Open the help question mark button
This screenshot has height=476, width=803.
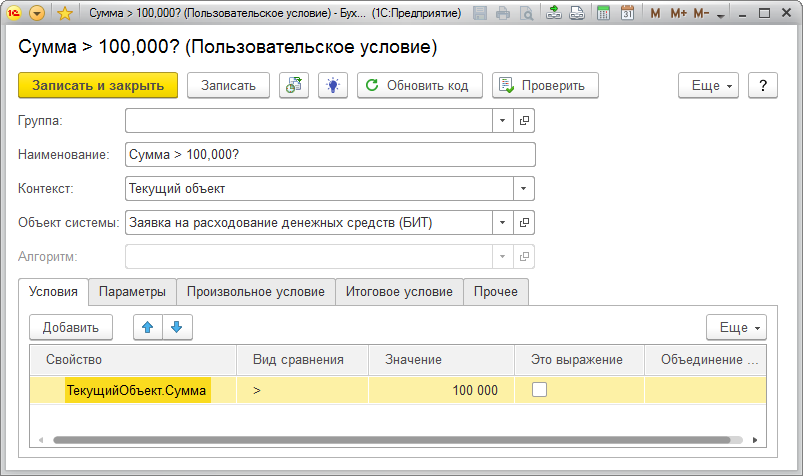[762, 85]
